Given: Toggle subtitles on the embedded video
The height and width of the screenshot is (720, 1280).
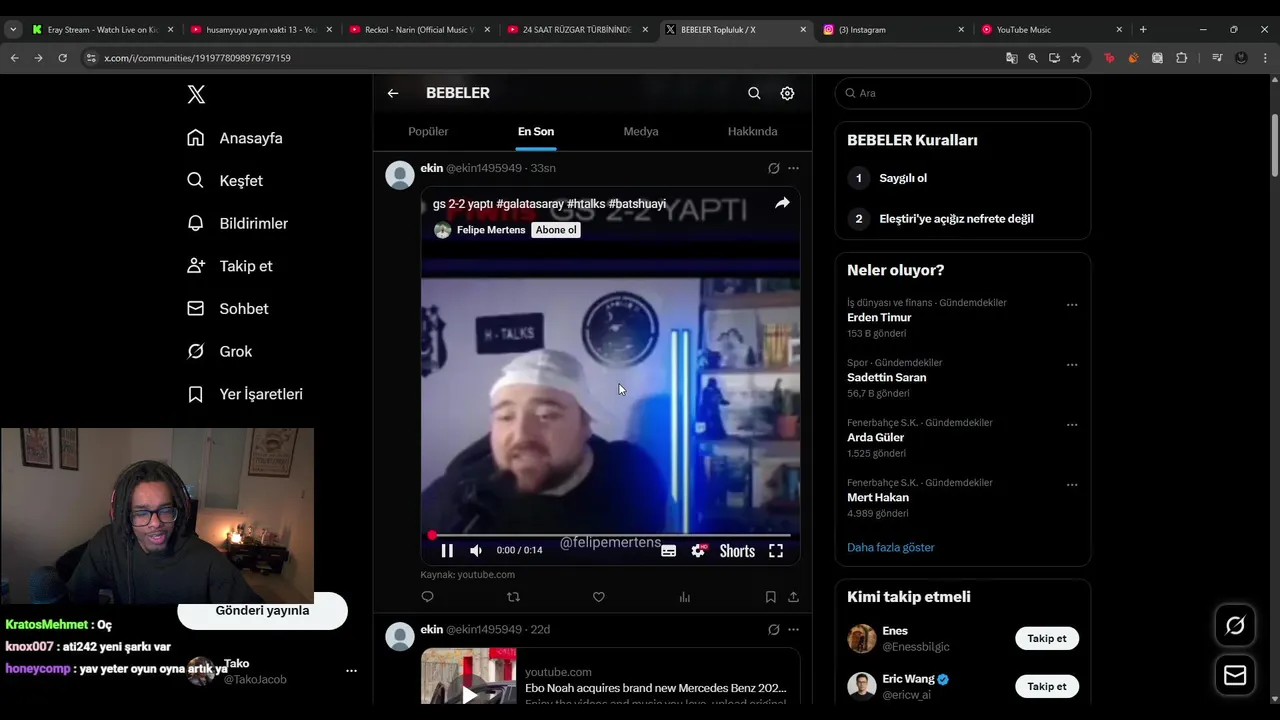Looking at the screenshot, I should pos(668,551).
